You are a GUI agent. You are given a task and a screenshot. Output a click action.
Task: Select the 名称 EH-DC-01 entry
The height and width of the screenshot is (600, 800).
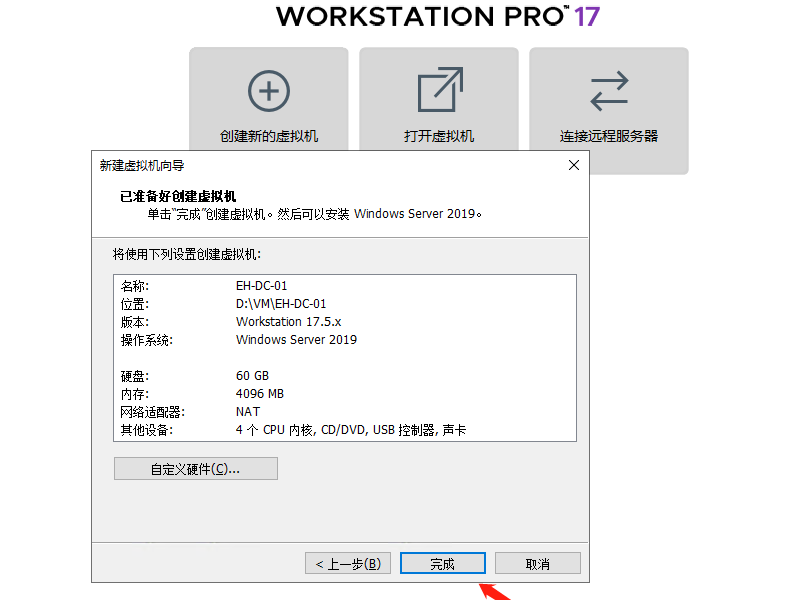point(270,286)
